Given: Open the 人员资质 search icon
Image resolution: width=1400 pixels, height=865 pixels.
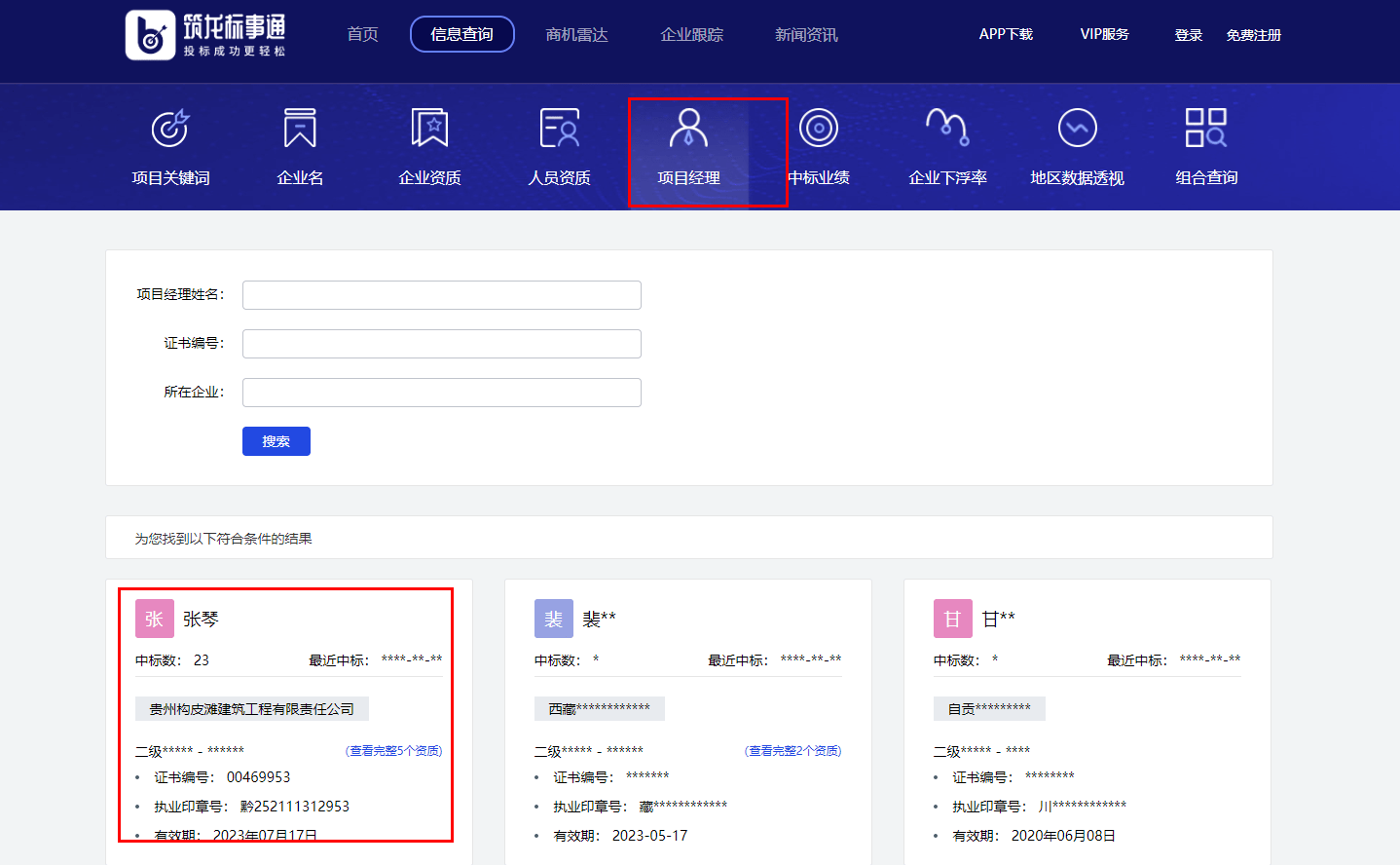Looking at the screenshot, I should pos(559,129).
